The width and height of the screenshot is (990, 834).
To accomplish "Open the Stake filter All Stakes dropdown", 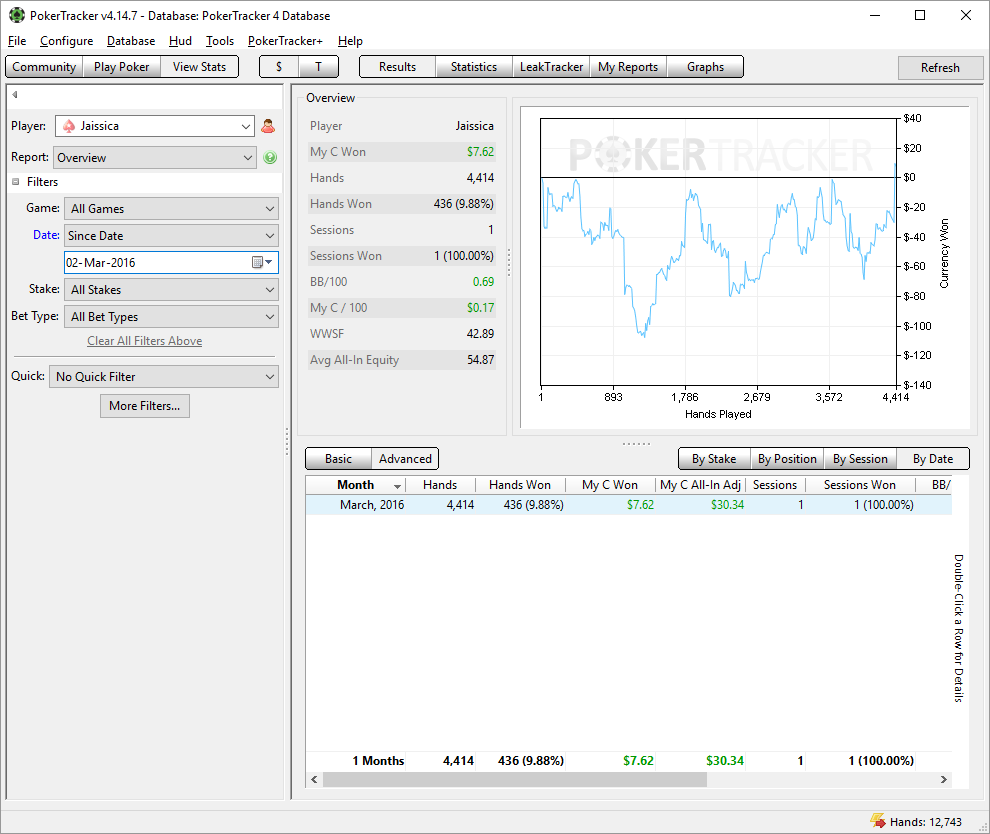I will tap(171, 290).
